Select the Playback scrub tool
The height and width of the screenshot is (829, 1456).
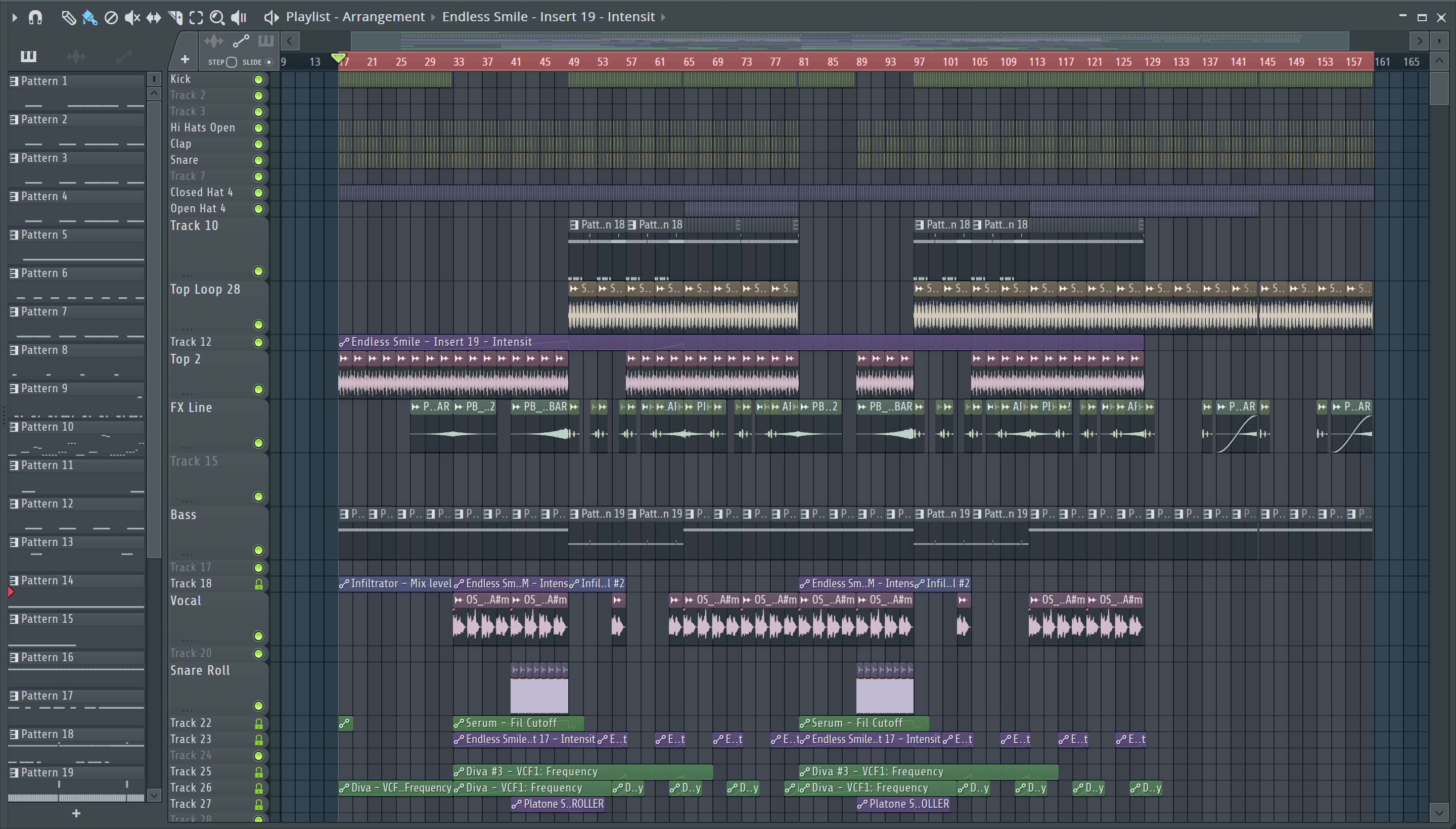click(x=239, y=18)
